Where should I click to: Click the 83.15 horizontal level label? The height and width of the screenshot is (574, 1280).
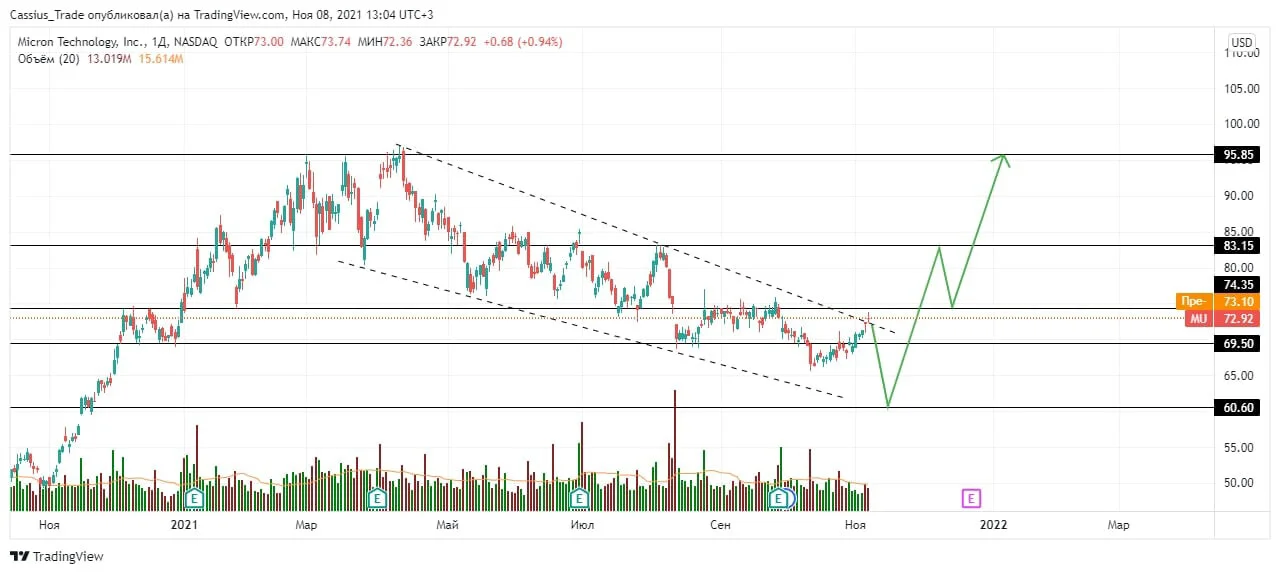point(1236,245)
